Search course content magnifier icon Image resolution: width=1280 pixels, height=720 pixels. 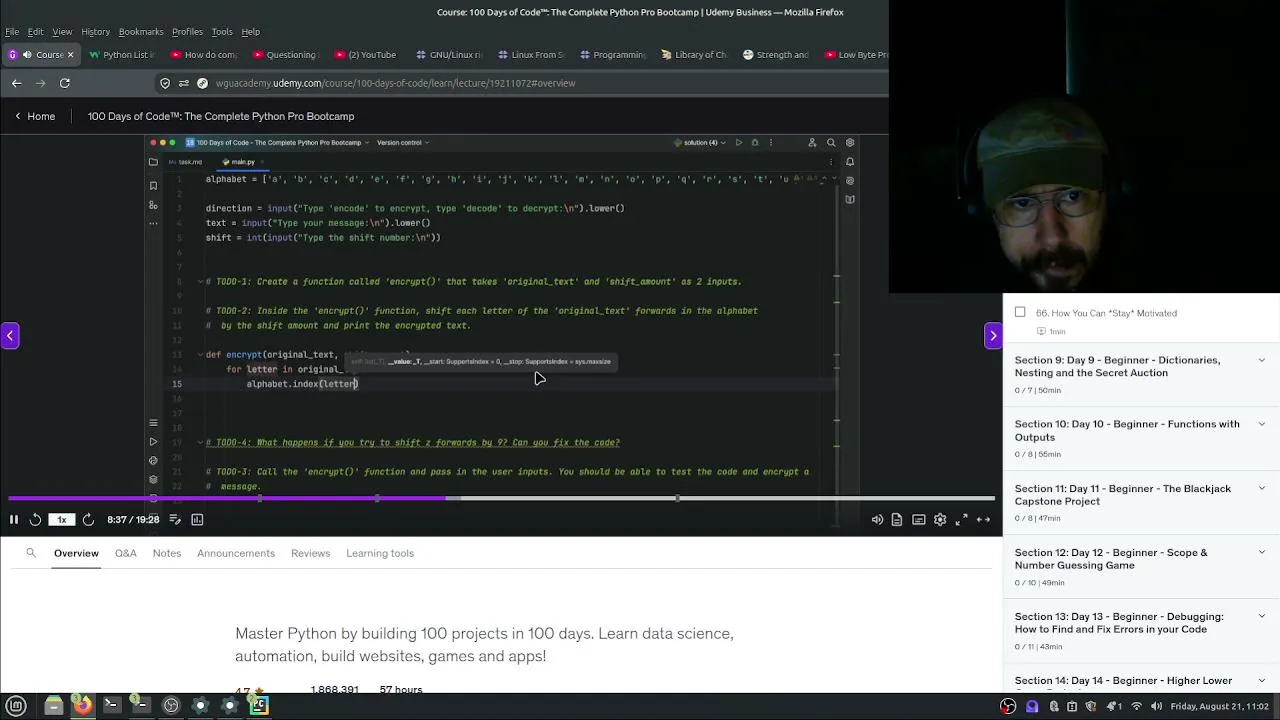click(x=31, y=553)
